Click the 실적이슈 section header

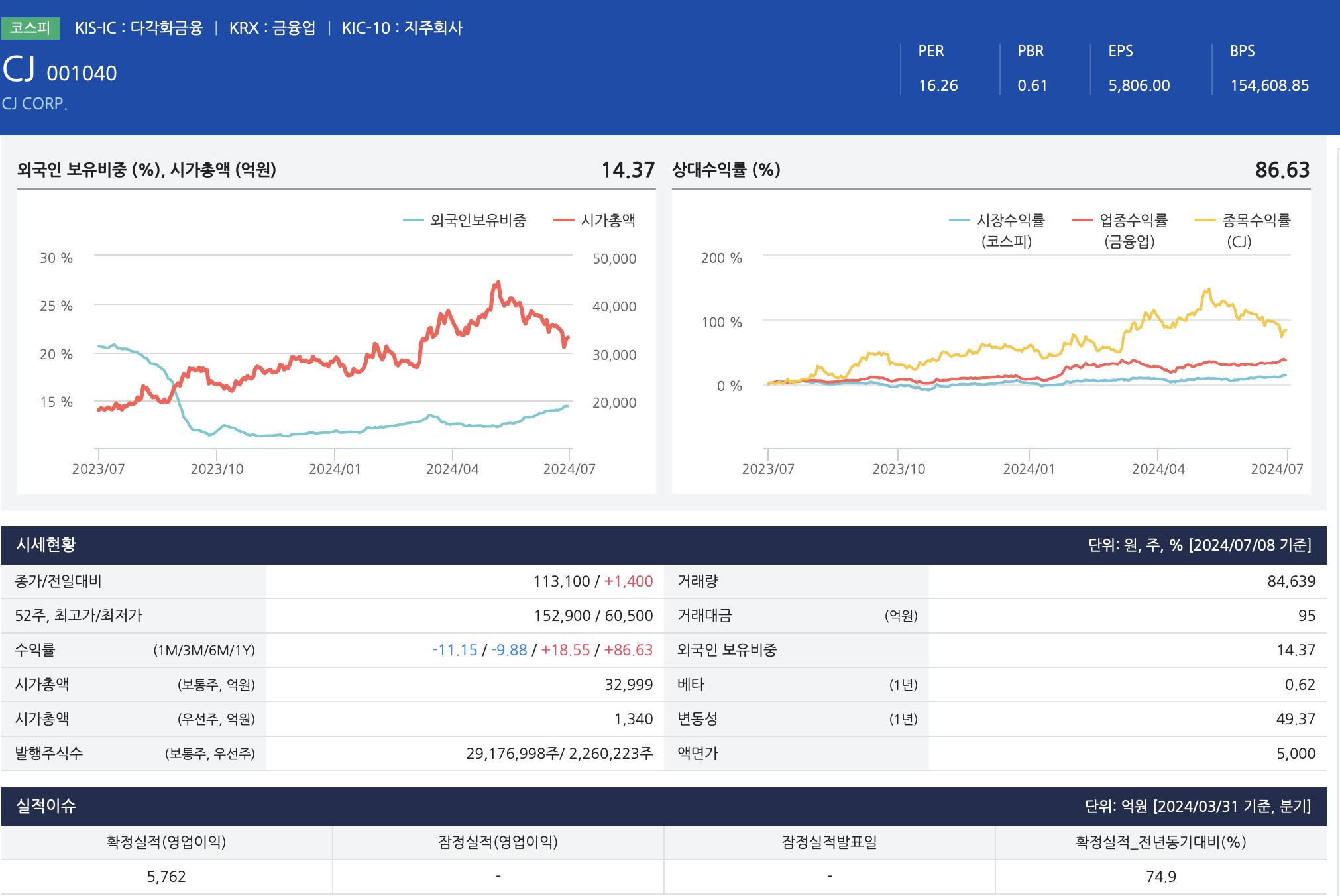[46, 806]
